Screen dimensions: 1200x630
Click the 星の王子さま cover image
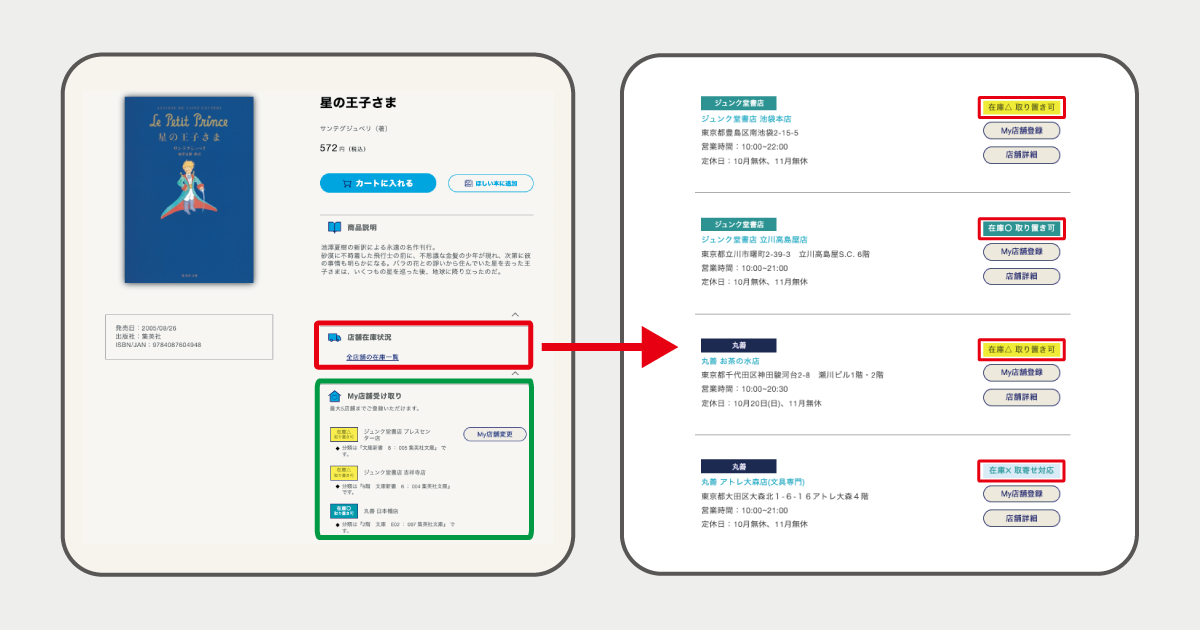pyautogui.click(x=192, y=188)
